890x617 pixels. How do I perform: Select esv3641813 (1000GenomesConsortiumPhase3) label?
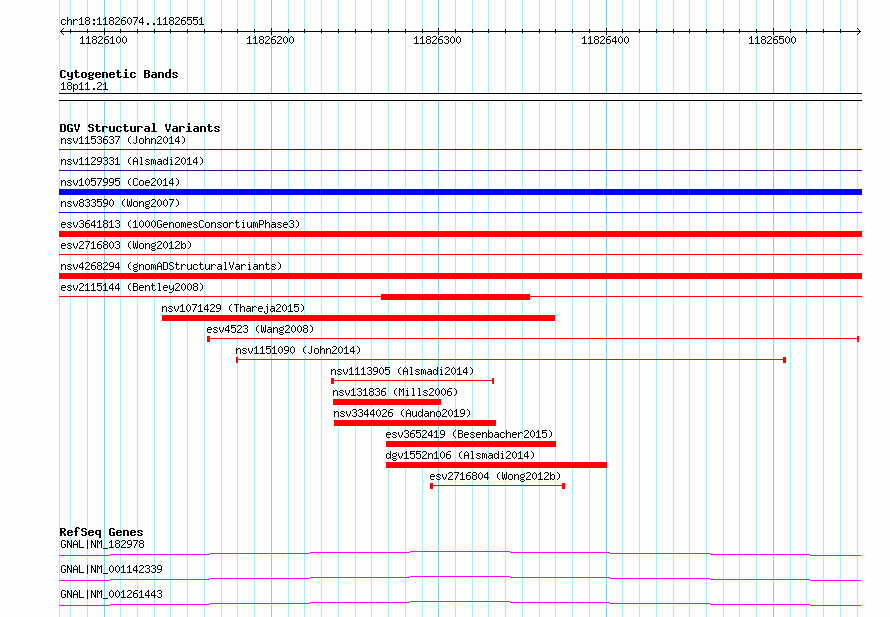180,224
